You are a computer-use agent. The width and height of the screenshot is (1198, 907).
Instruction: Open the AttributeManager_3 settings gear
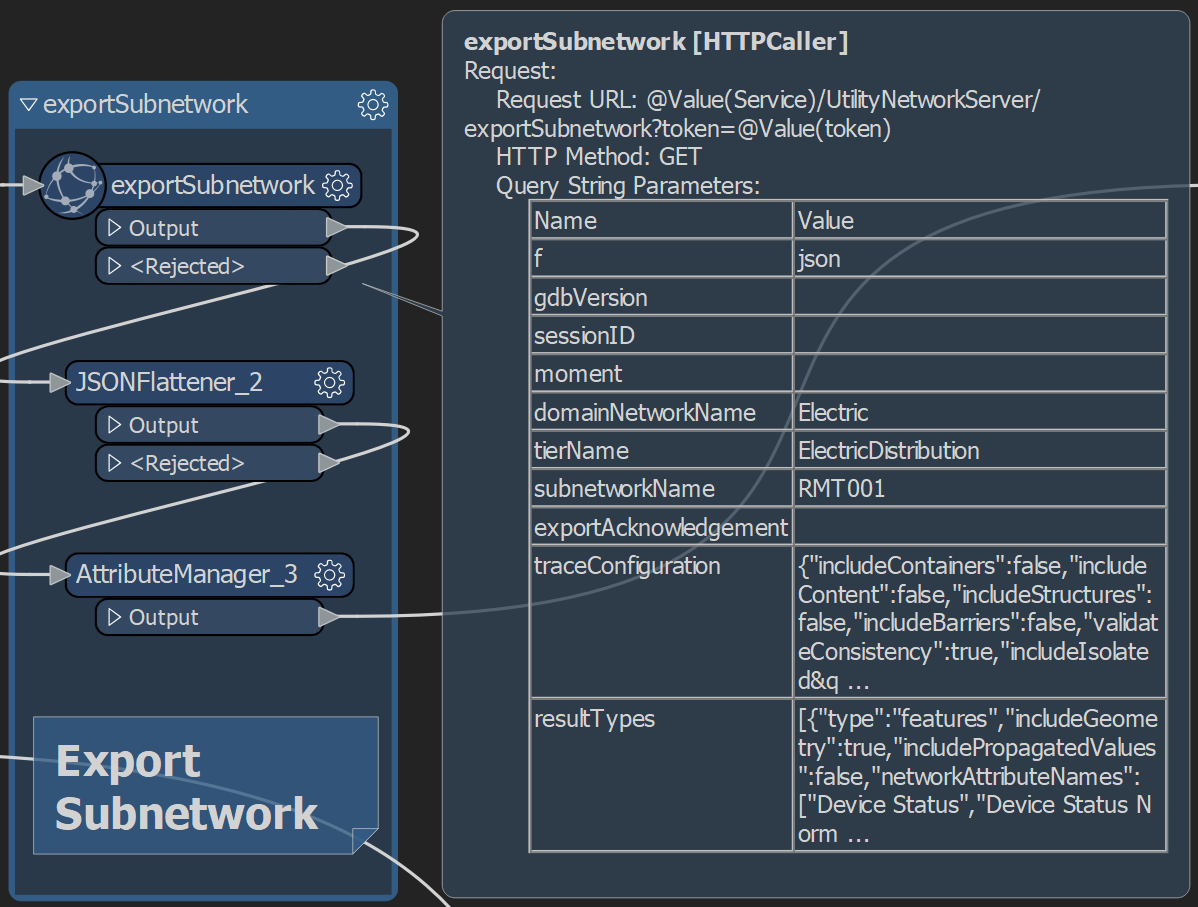pos(330,575)
